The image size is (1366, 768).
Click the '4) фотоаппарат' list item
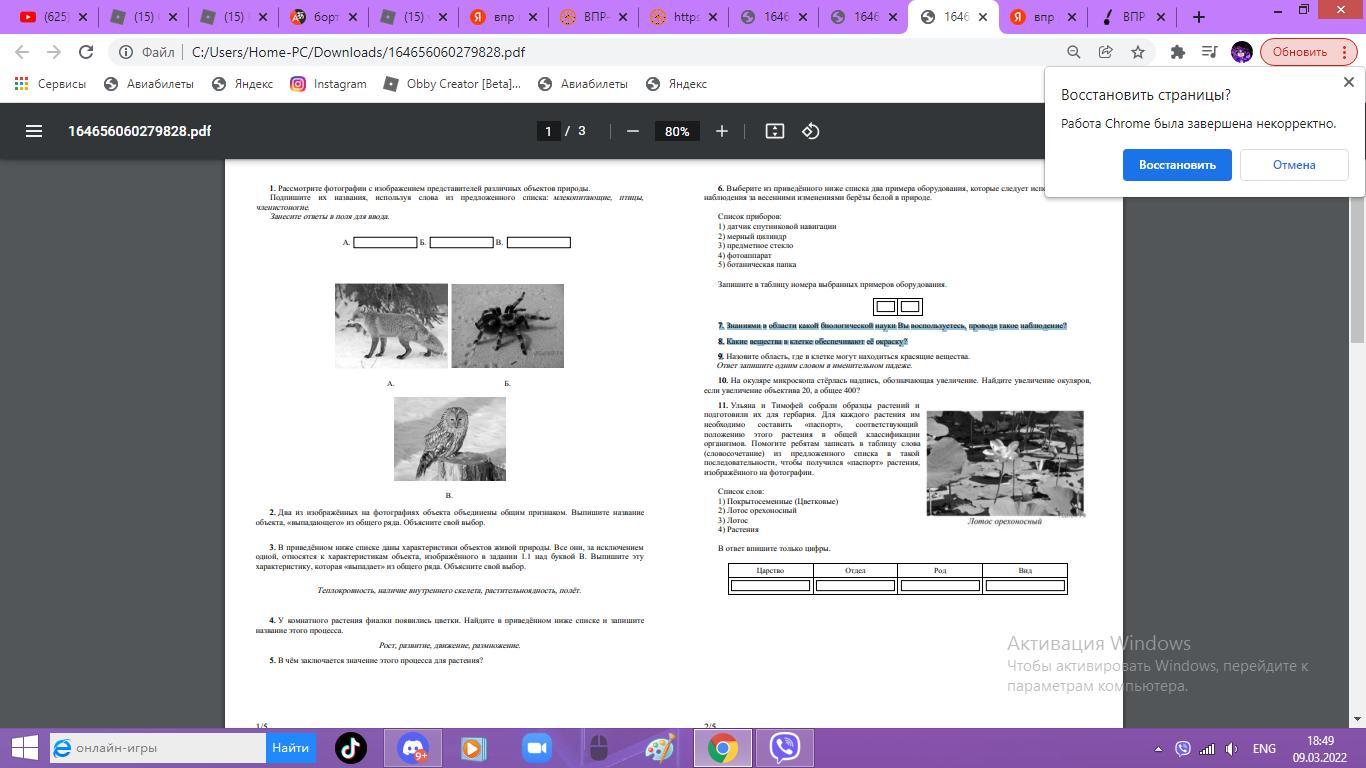pos(745,255)
